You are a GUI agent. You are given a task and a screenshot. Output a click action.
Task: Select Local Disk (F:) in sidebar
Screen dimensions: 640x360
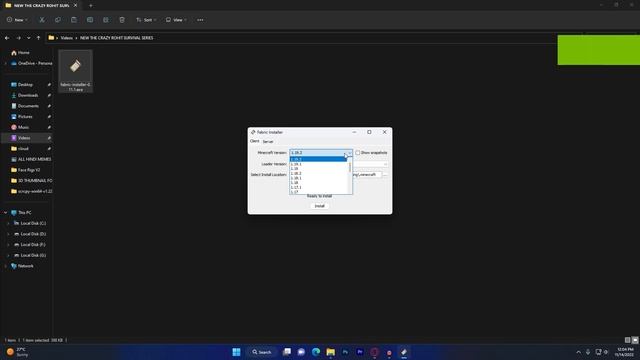click(x=30, y=244)
